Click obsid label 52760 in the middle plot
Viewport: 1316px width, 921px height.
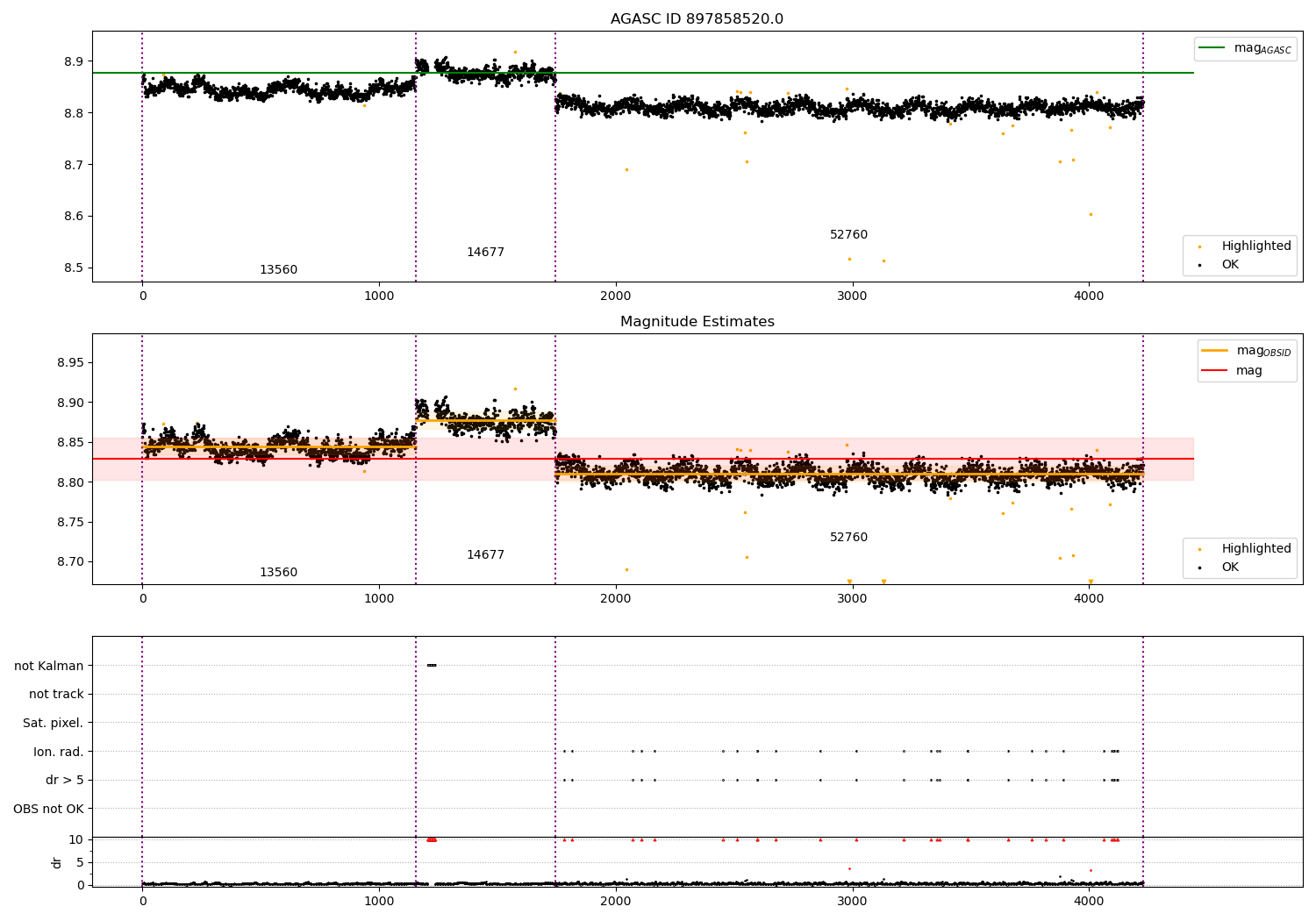click(x=848, y=538)
